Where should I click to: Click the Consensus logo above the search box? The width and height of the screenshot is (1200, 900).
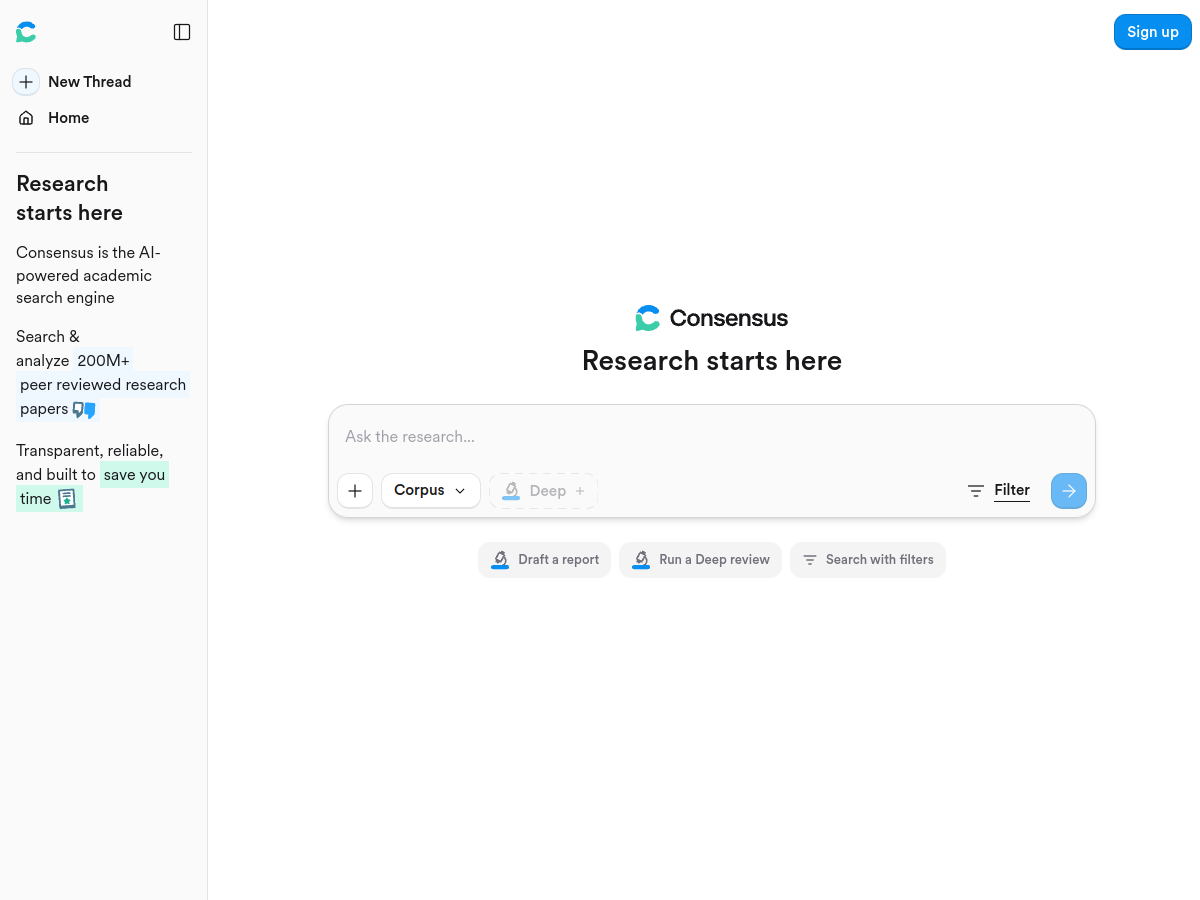click(712, 318)
